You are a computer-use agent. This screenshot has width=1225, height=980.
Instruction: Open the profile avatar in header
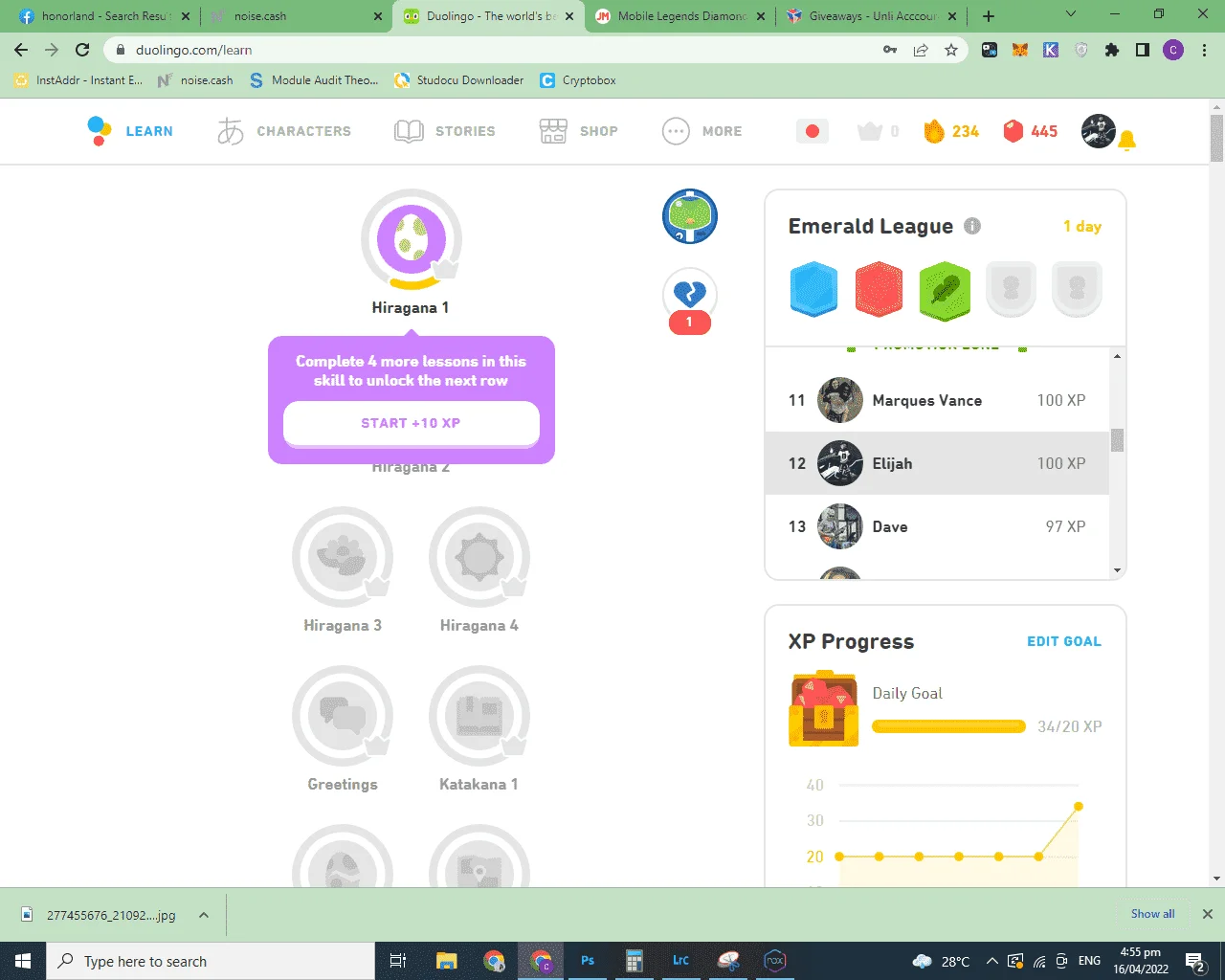pyautogui.click(x=1098, y=131)
